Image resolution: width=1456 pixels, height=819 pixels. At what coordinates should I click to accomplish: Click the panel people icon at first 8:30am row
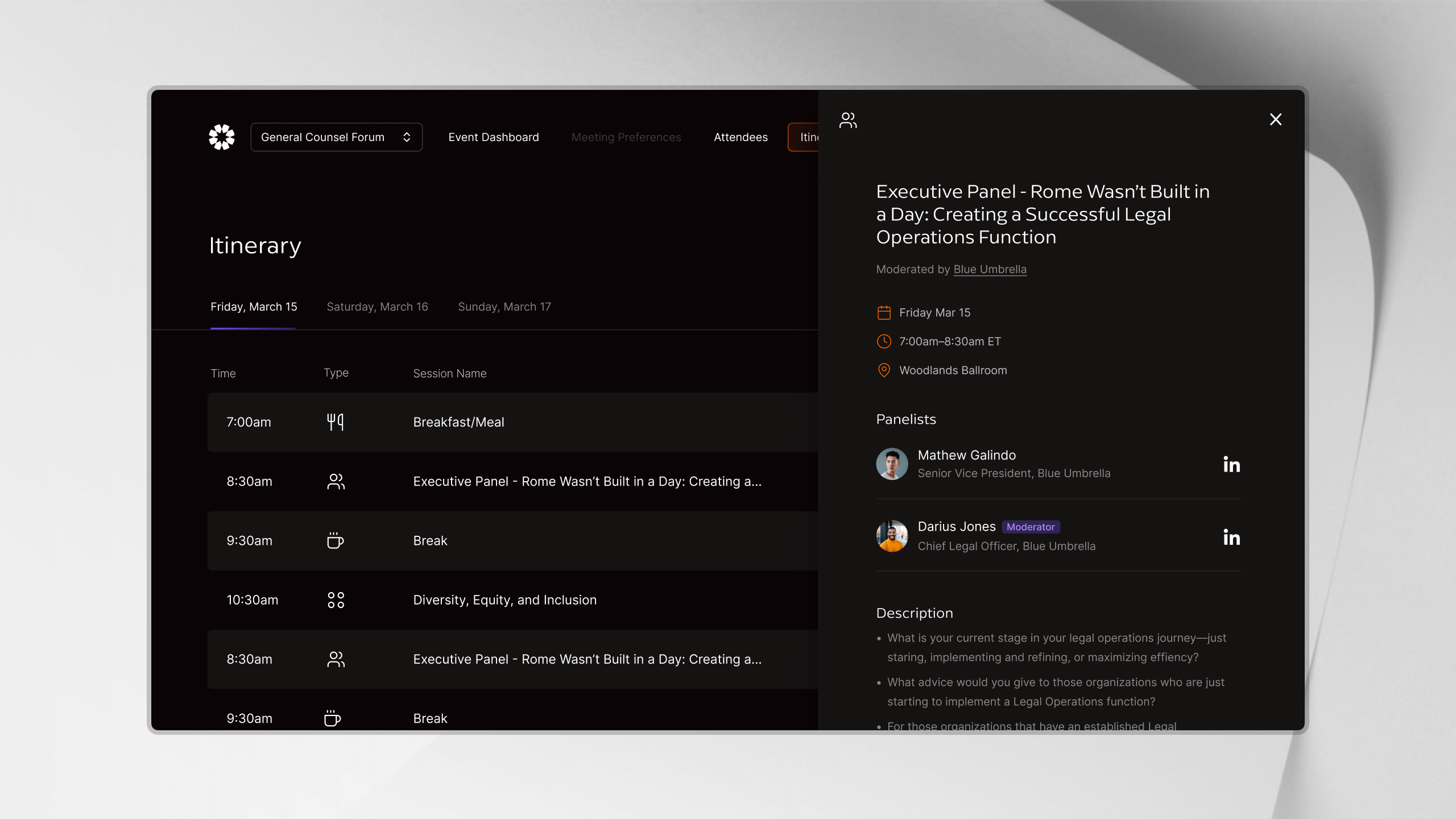[336, 481]
